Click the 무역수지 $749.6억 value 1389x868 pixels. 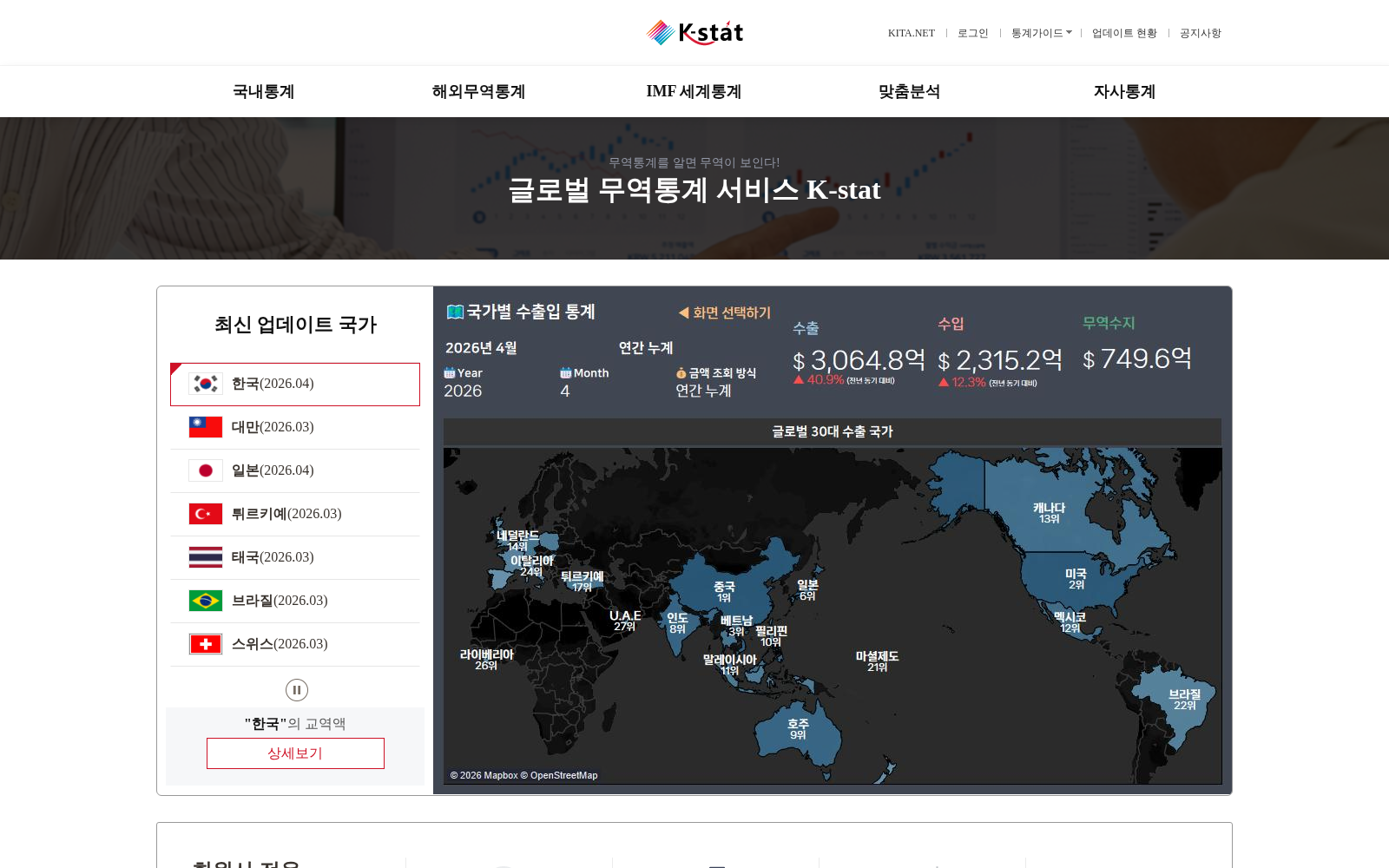coord(1137,358)
